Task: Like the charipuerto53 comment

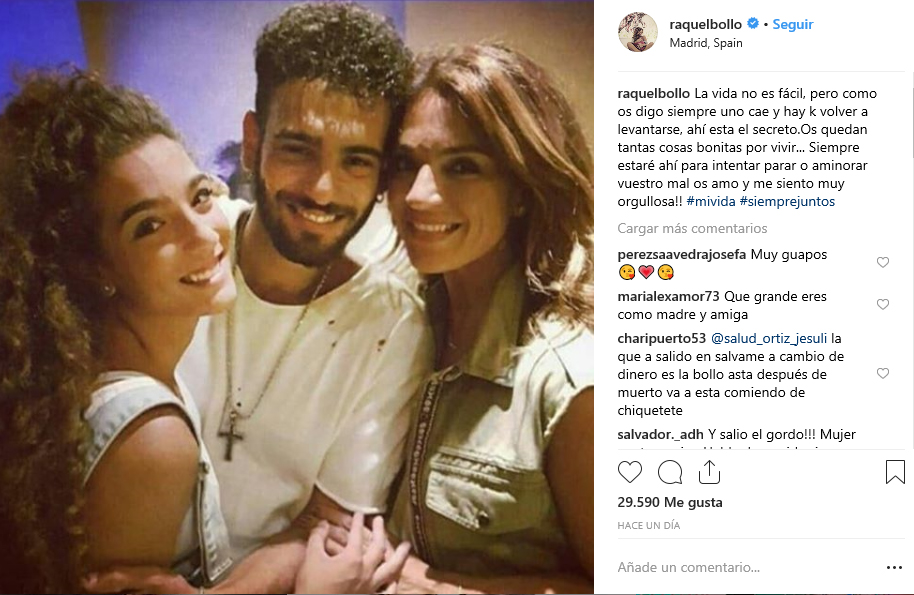Action: coord(883,373)
